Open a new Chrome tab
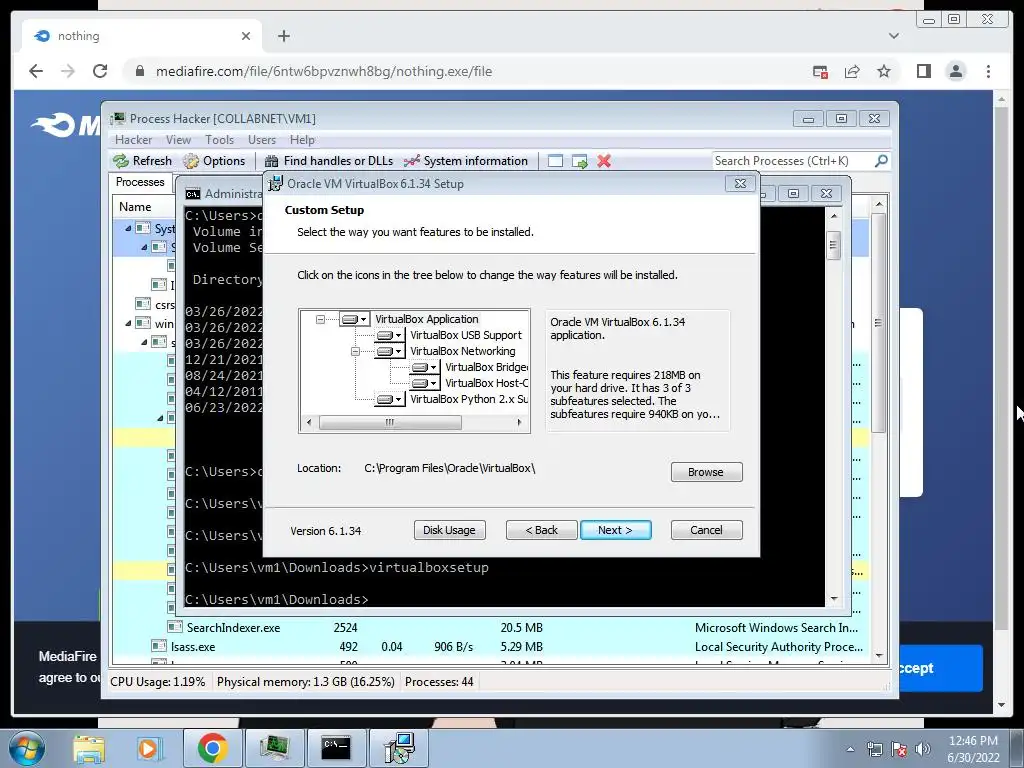The image size is (1024, 768). coord(283,36)
